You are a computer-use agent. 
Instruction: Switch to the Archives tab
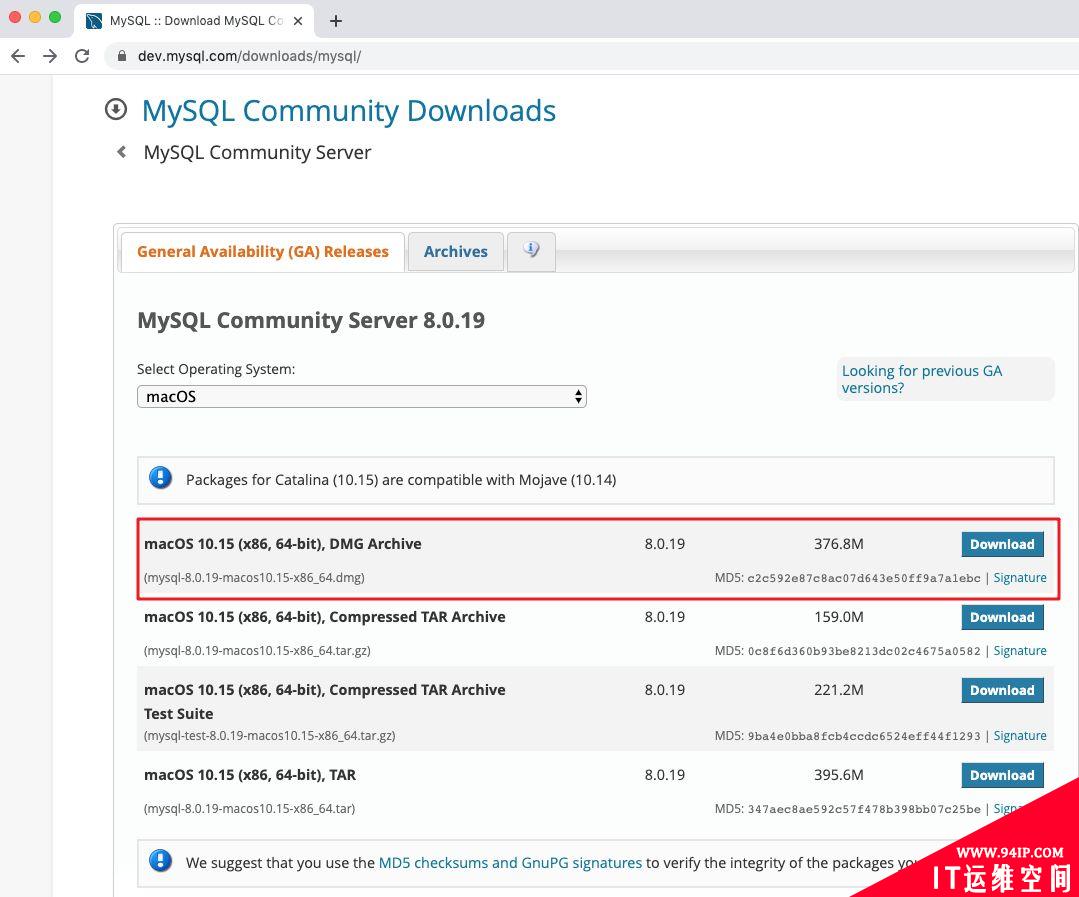456,251
